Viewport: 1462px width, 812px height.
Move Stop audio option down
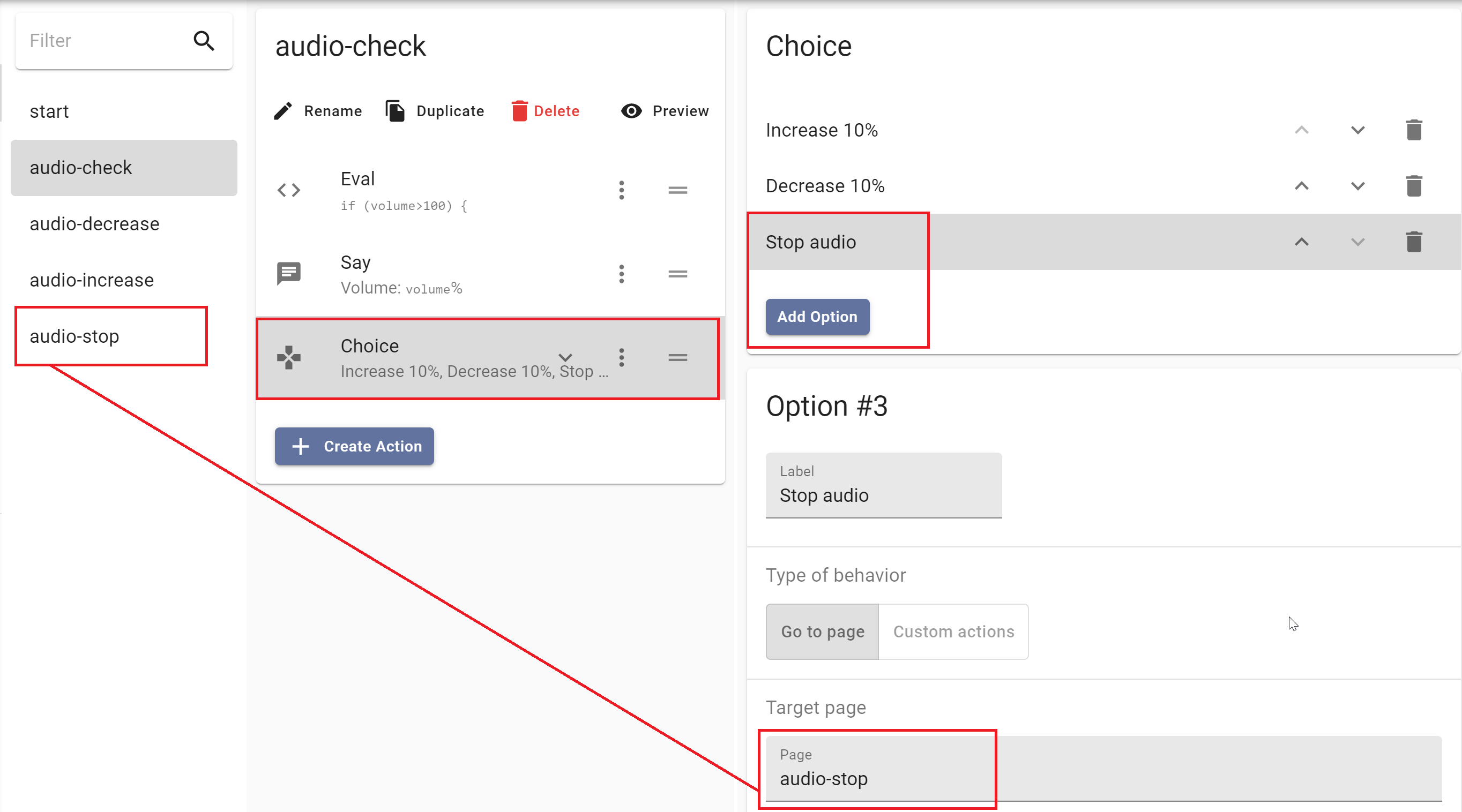click(1357, 242)
